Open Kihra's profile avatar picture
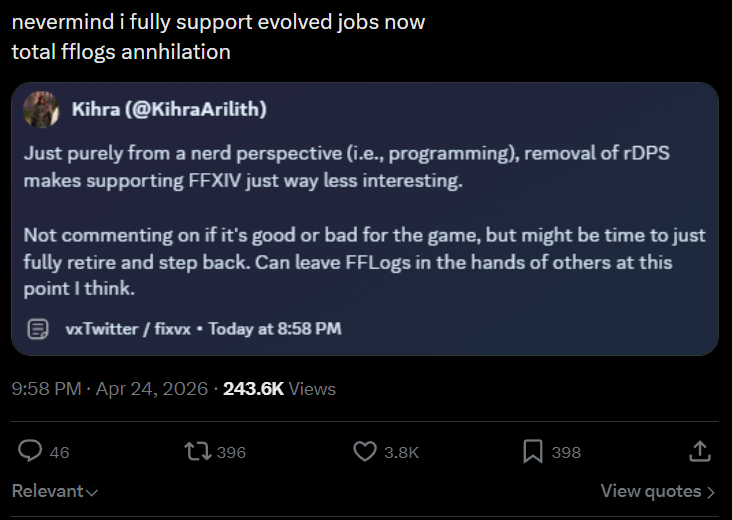The image size is (732, 520). click(x=41, y=109)
